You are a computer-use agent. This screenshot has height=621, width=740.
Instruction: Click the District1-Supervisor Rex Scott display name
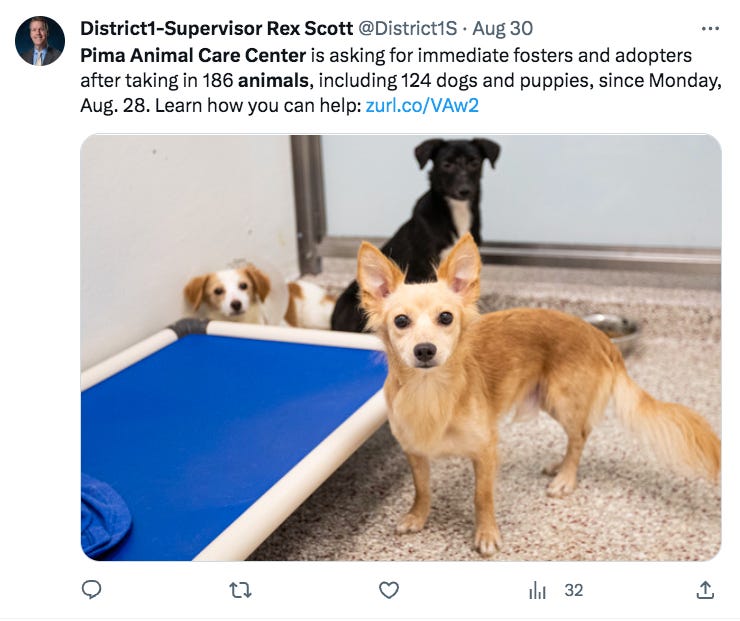pos(217,28)
